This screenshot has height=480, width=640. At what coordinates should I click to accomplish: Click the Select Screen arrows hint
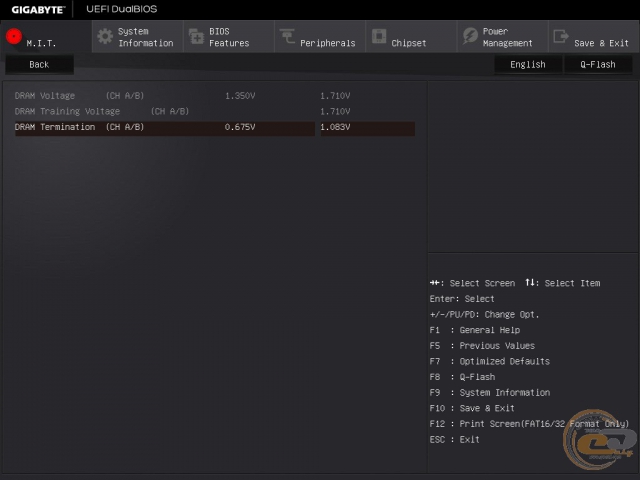coord(472,283)
